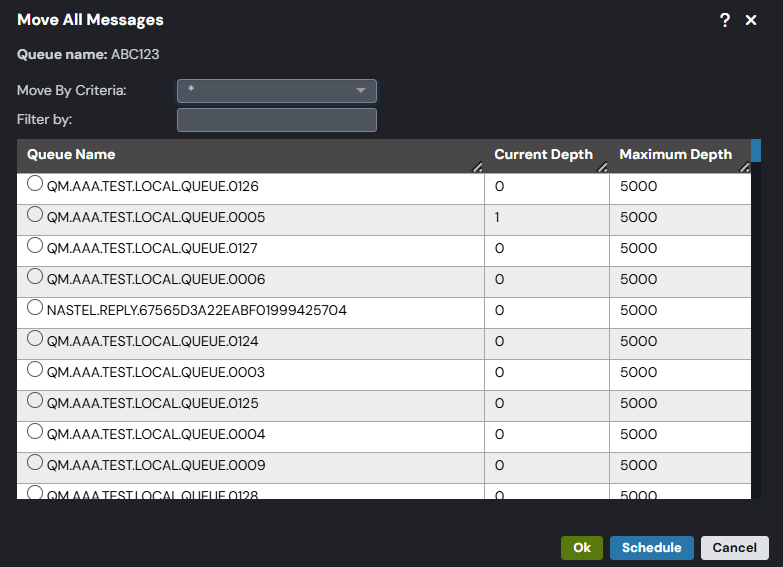Select radio for QM.AAA.TEST.LOCAL.QUEUE.0005
The height and width of the screenshot is (567, 783).
tap(35, 214)
